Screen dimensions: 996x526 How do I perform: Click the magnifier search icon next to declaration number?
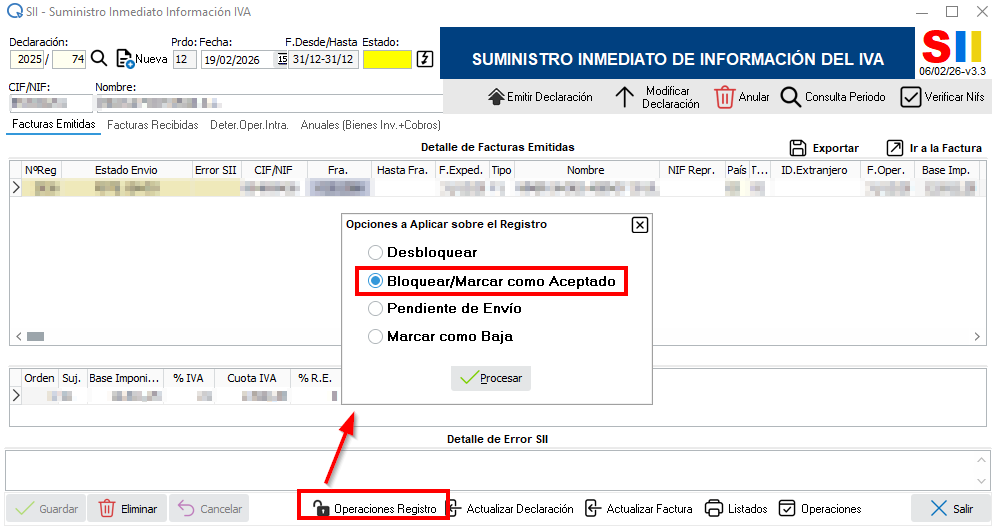(99, 59)
